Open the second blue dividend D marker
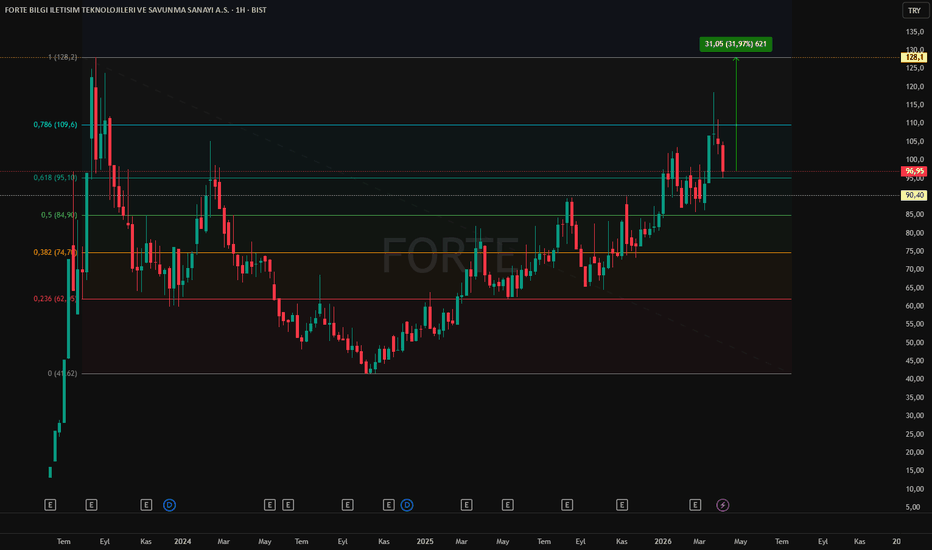 [x=407, y=505]
